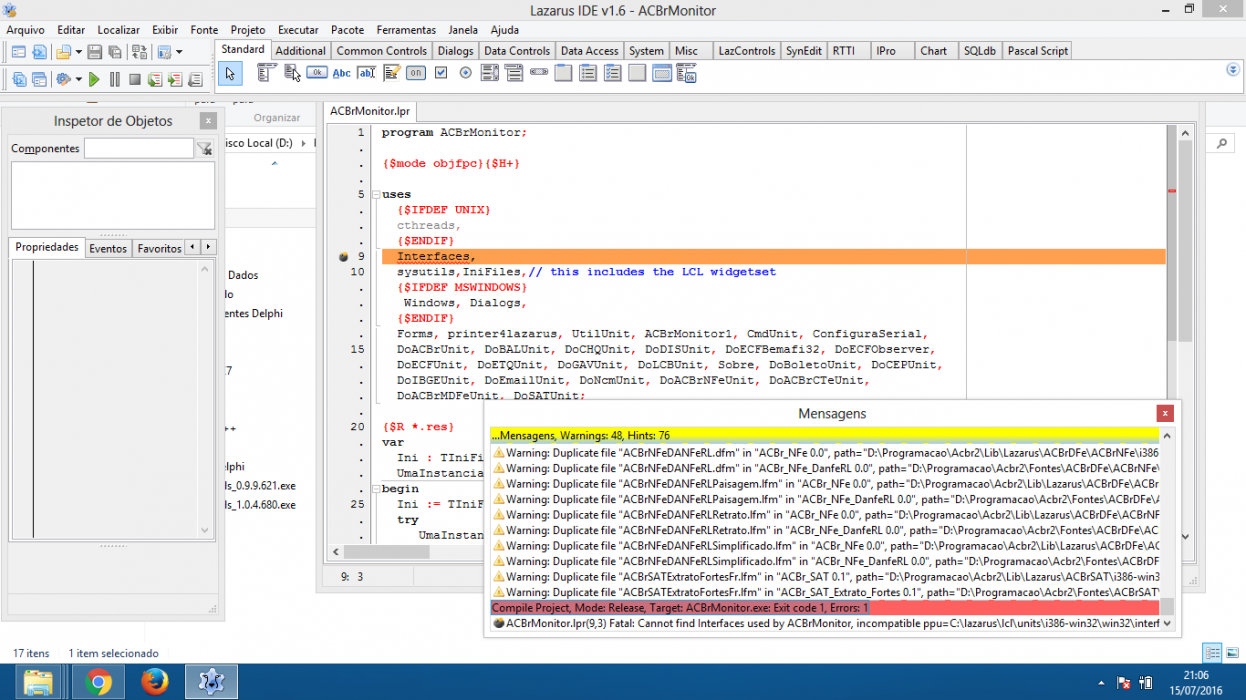
Task: Switch to the Data Controls palette tab
Action: [517, 51]
